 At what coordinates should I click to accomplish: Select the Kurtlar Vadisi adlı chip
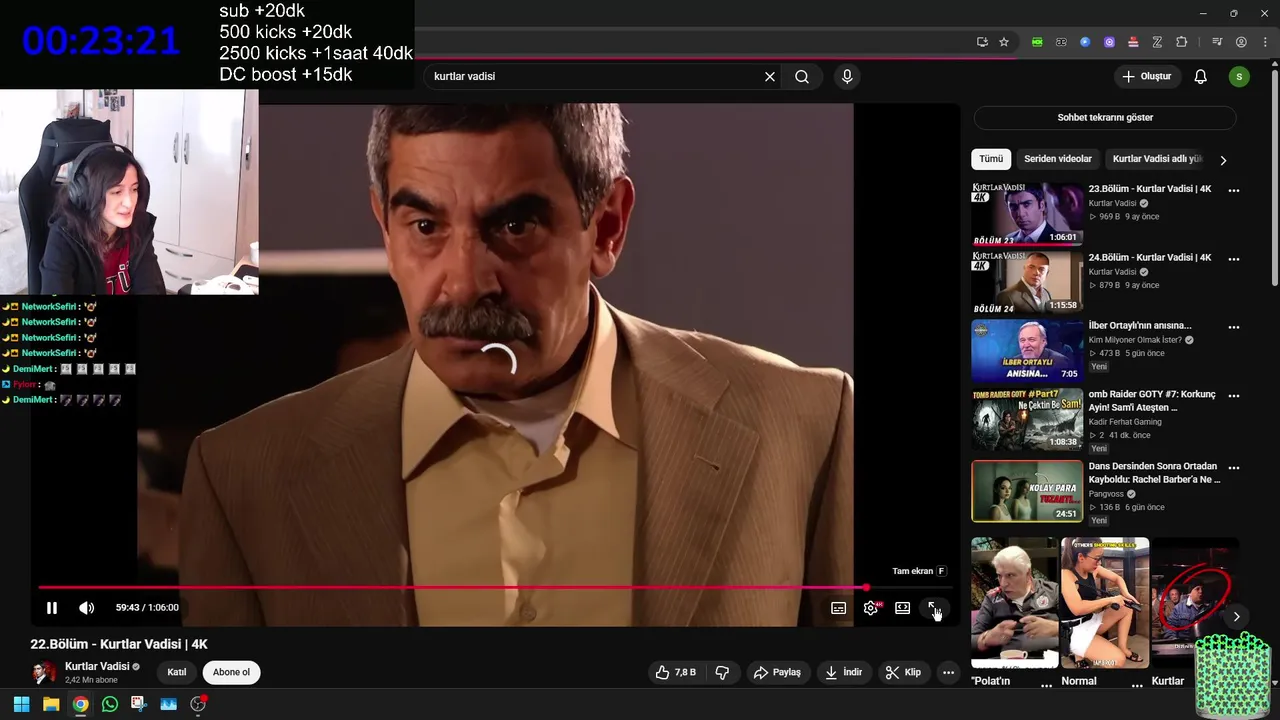tap(1156, 159)
